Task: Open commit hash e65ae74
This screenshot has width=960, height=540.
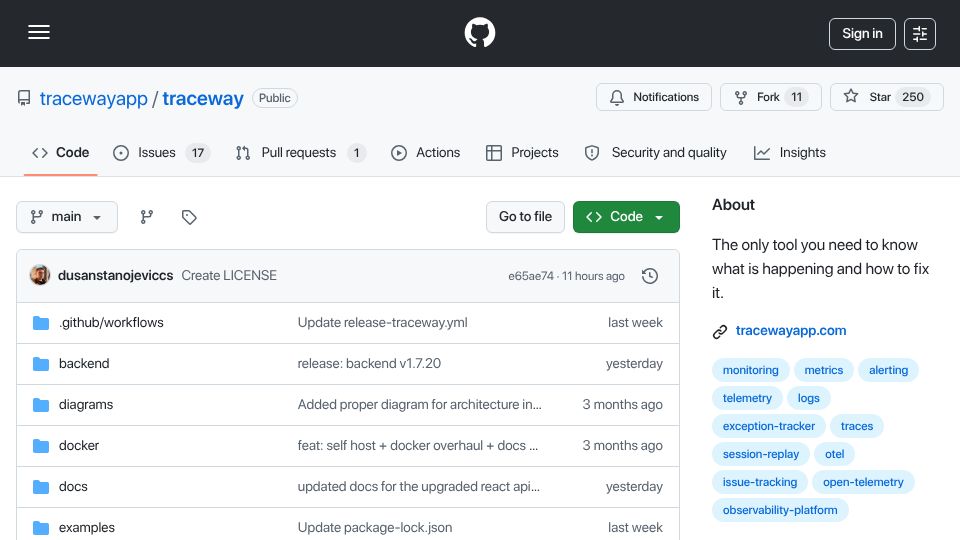Action: [x=531, y=276]
